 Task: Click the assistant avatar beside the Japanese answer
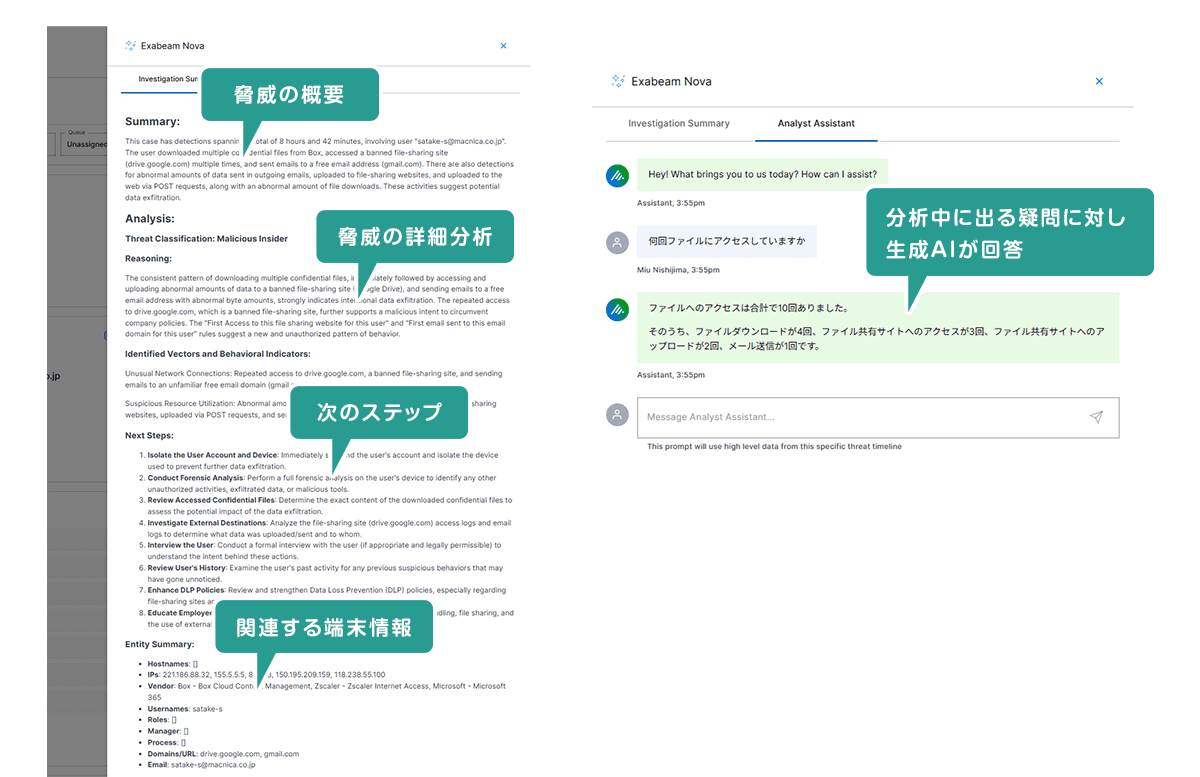coord(617,309)
